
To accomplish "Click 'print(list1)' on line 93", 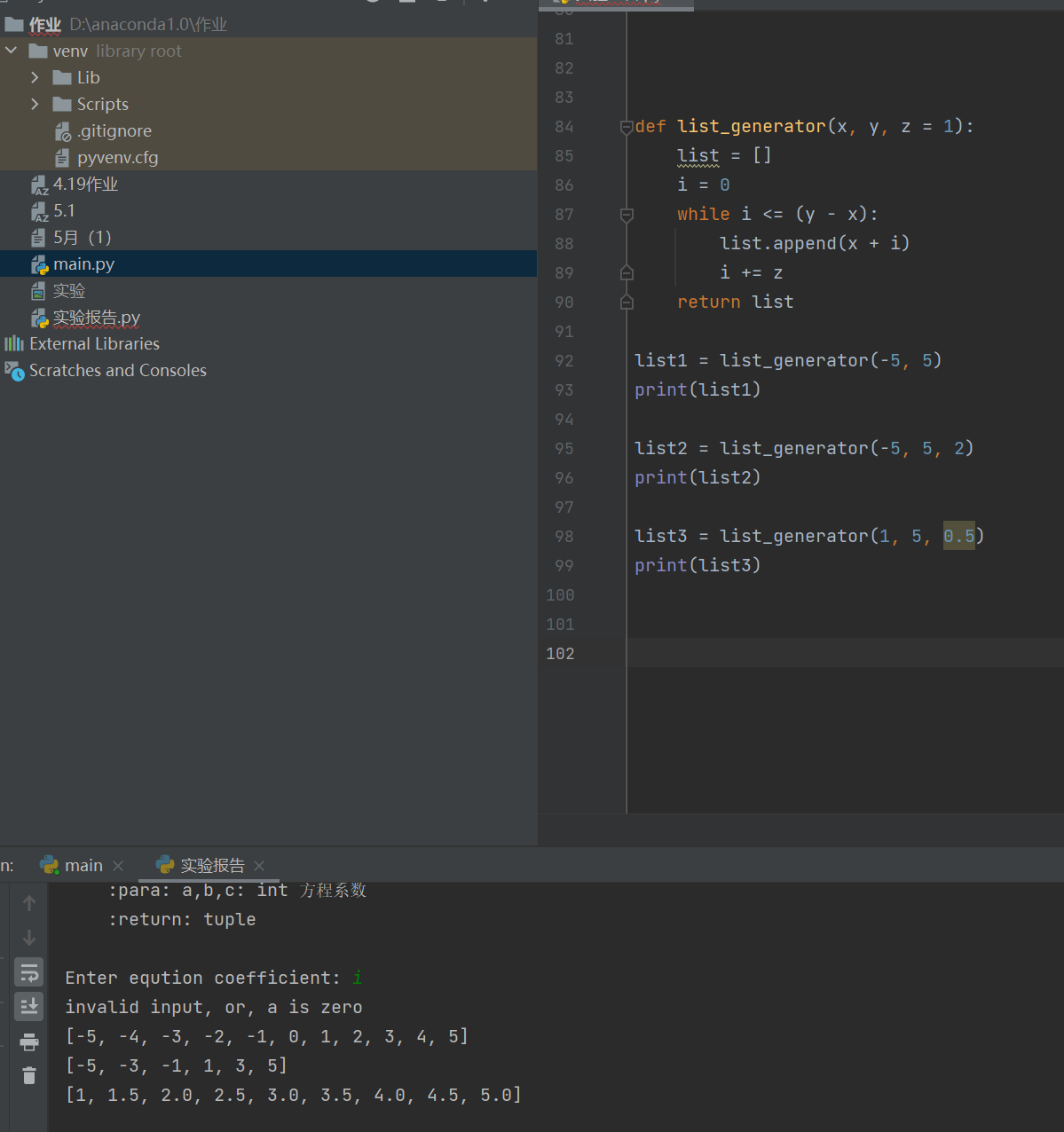I will click(698, 390).
